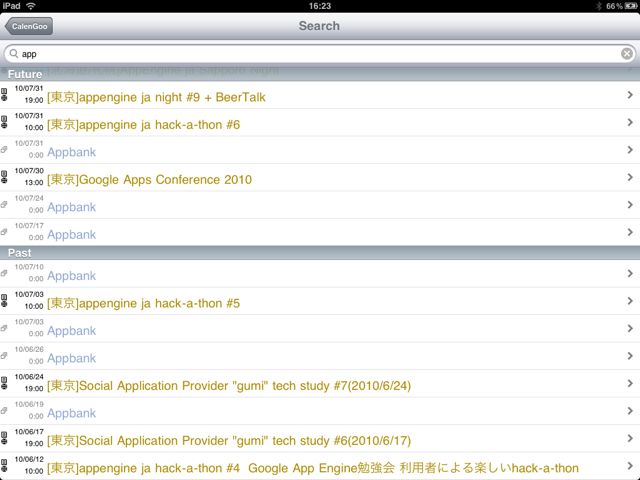Tap calendar icon beside hack-a-thon #6
640x480 pixels.
click(x=4, y=122)
